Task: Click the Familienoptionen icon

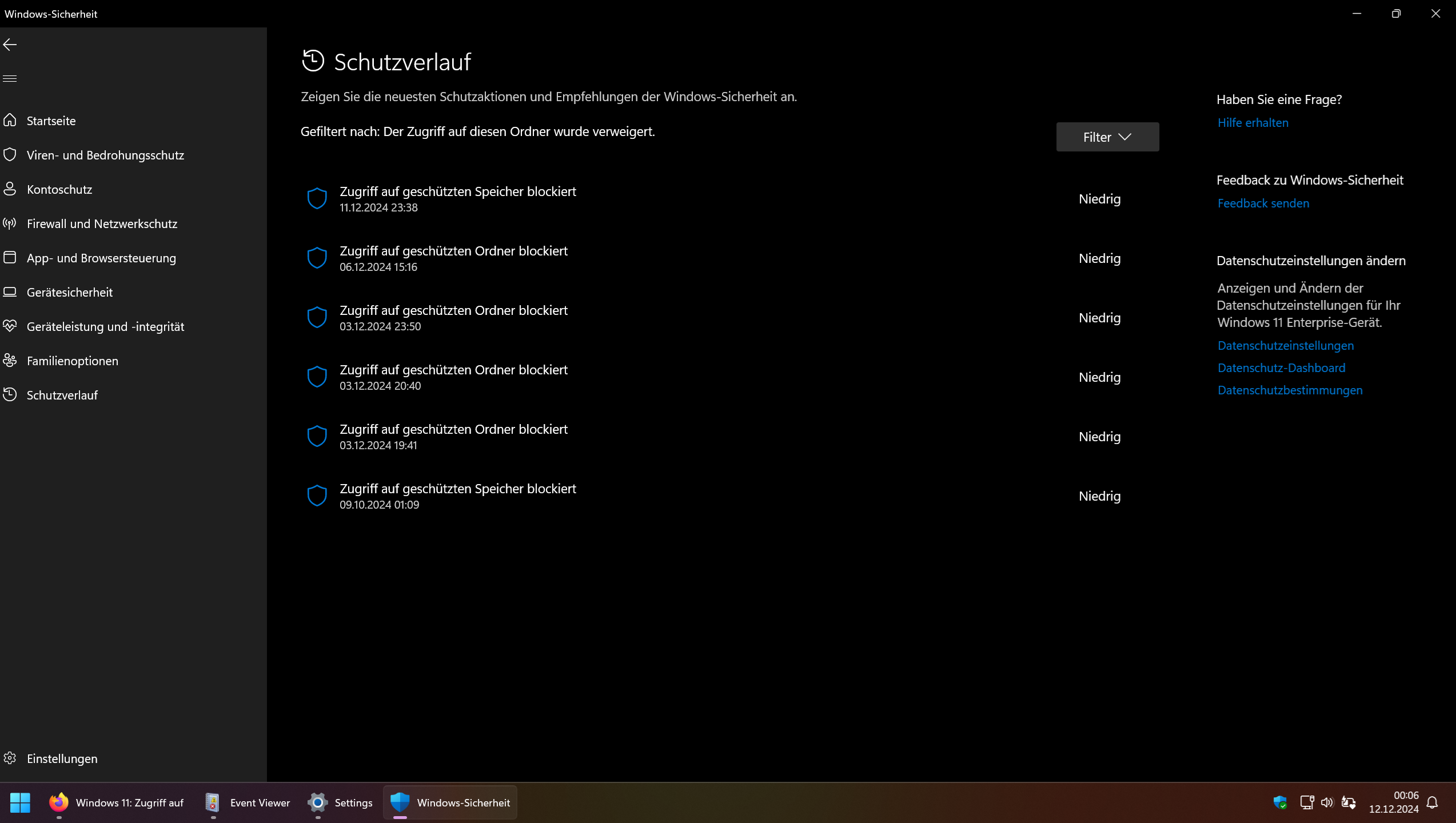Action: point(10,360)
